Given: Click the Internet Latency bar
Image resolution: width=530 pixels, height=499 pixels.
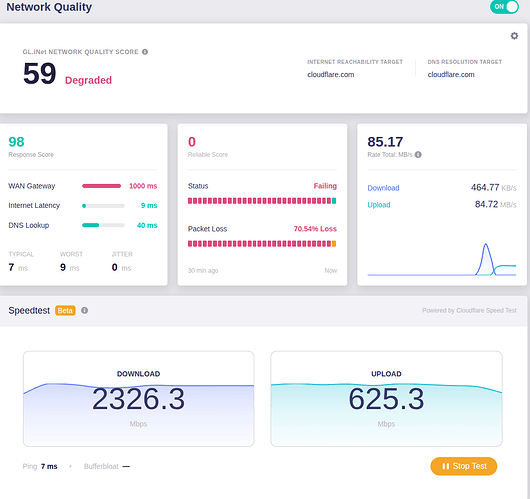Looking at the screenshot, I should click(103, 206).
